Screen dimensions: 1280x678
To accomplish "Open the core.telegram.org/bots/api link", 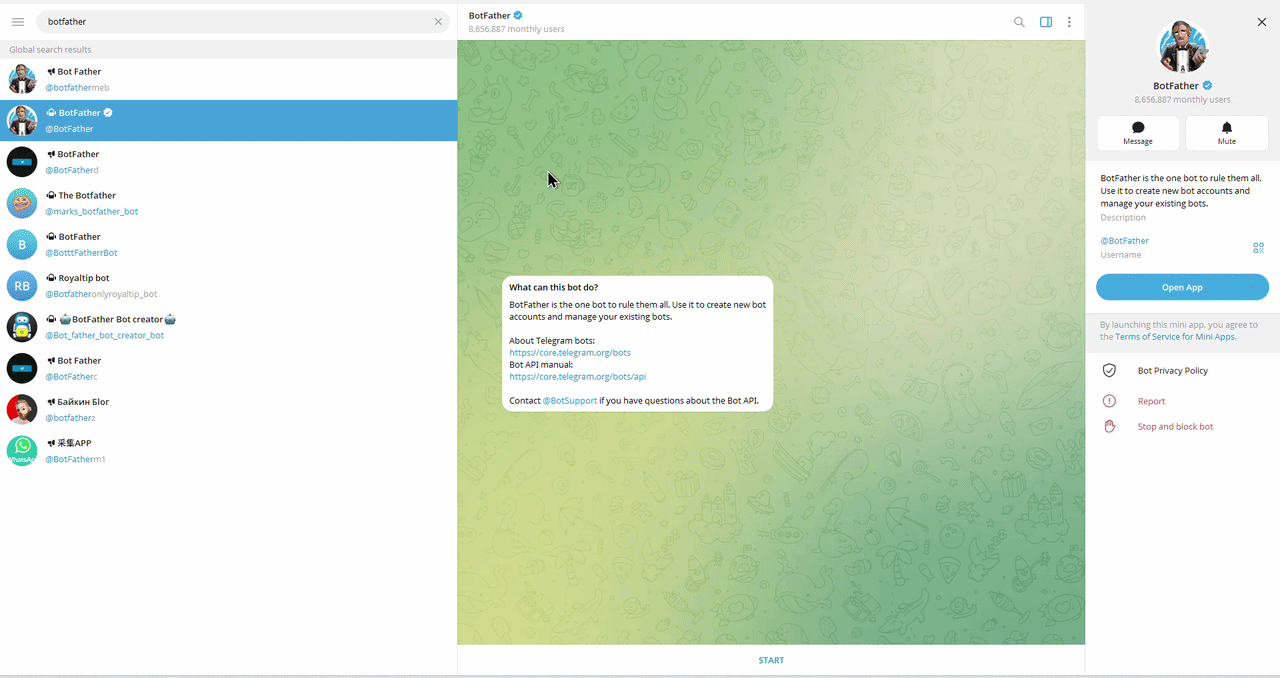I will (577, 377).
